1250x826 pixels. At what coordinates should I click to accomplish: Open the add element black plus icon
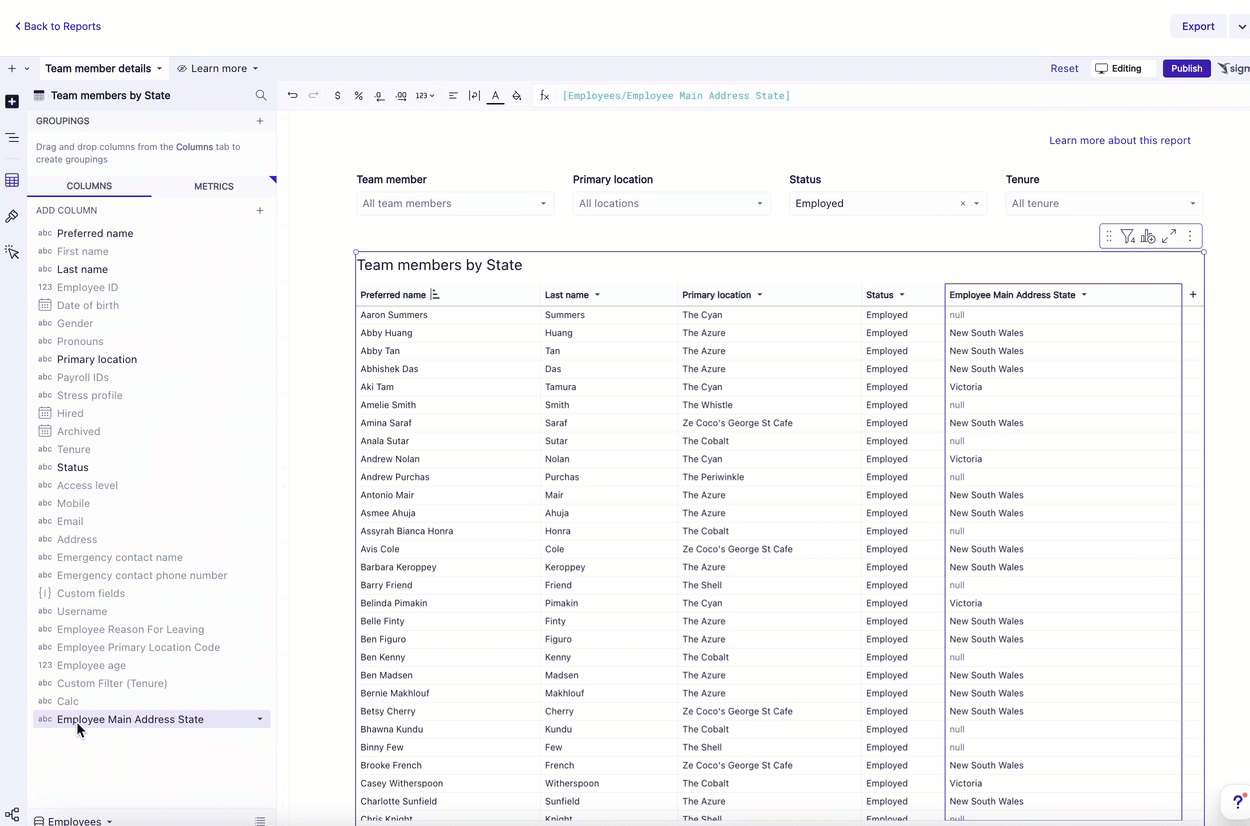[x=12, y=102]
